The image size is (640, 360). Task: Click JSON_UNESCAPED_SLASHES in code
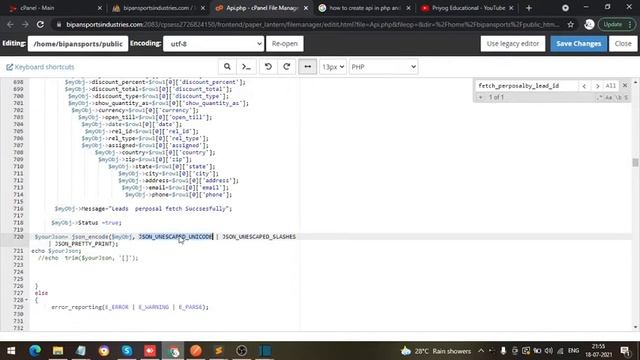point(259,237)
